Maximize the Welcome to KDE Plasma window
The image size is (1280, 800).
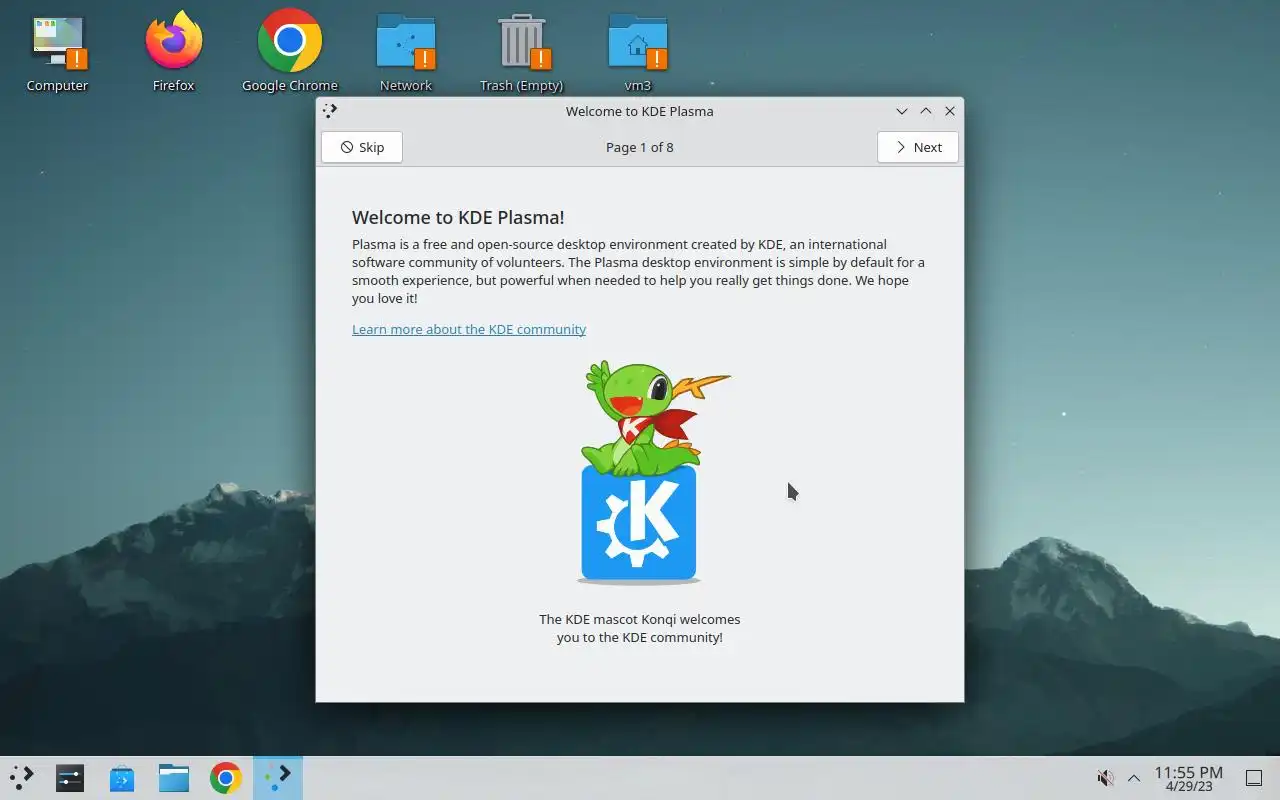[x=926, y=111]
